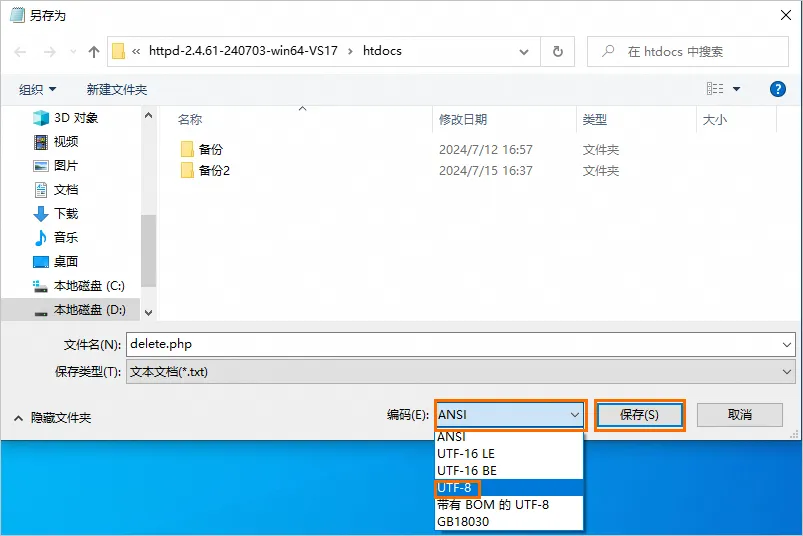Image resolution: width=803 pixels, height=536 pixels.
Task: Click the 备份 folder icon
Action: [187, 149]
